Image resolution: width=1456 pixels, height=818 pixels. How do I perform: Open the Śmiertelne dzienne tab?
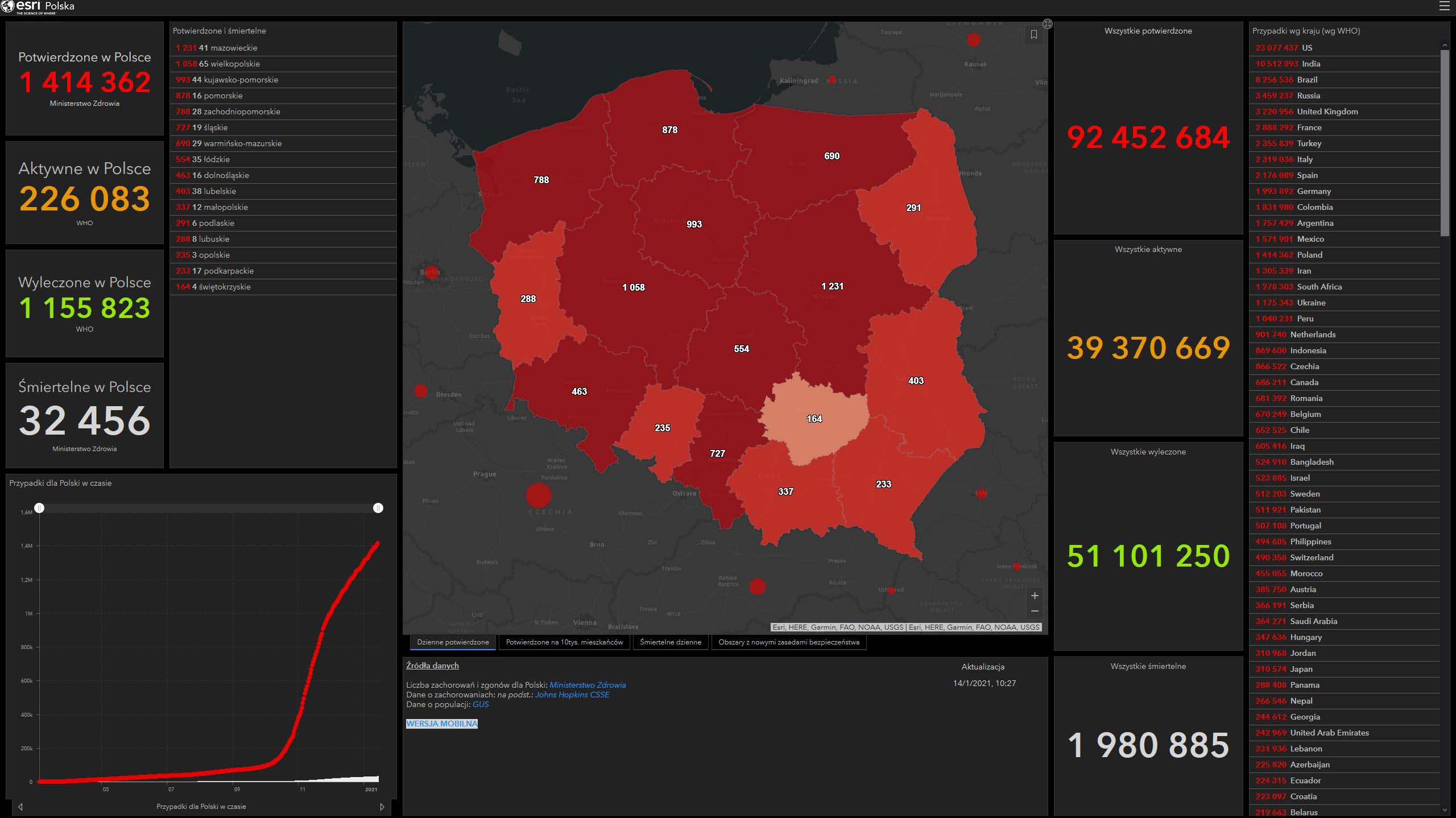671,642
